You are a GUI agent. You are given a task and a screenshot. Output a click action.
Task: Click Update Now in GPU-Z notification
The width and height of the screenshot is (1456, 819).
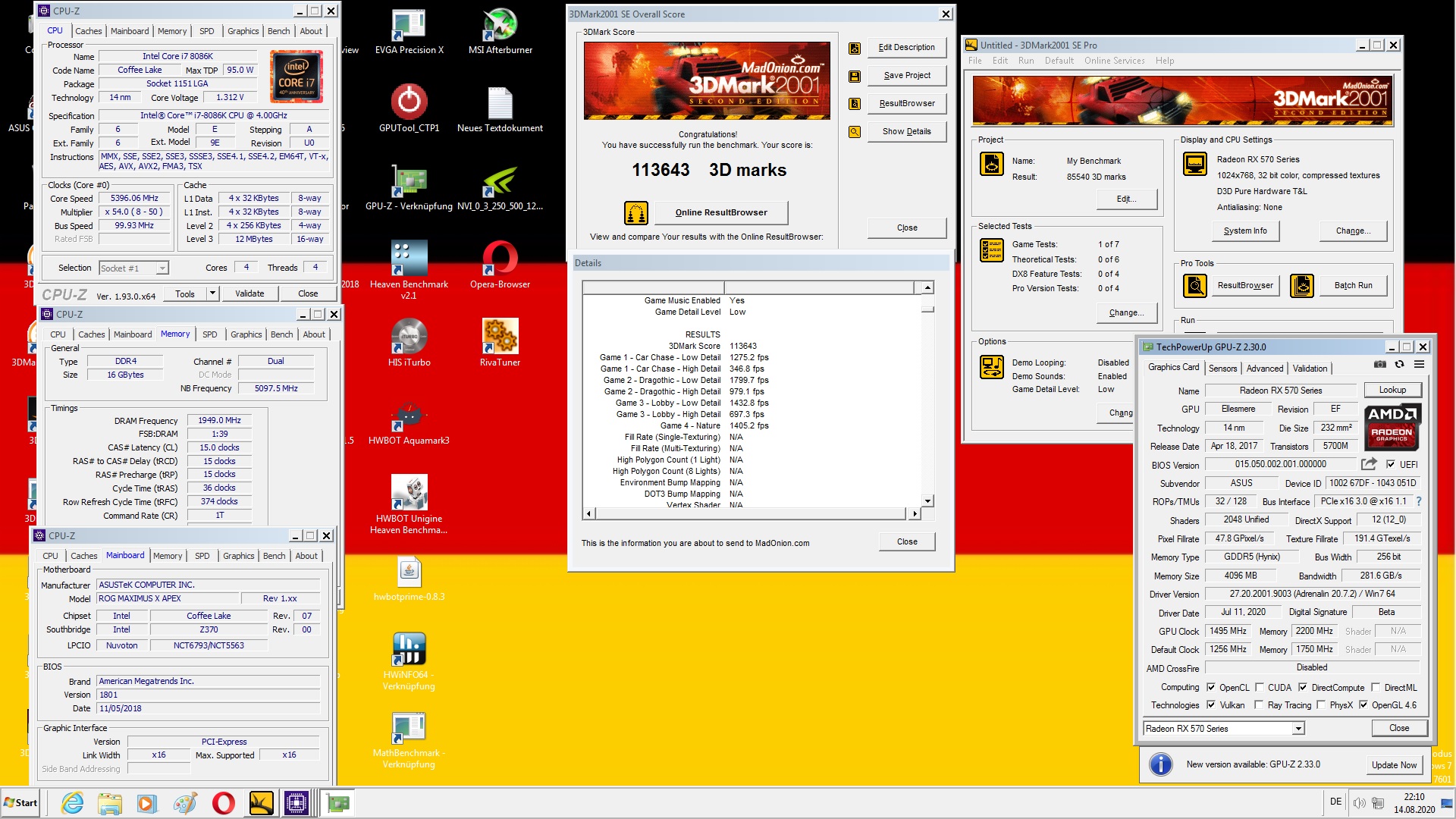(1394, 765)
